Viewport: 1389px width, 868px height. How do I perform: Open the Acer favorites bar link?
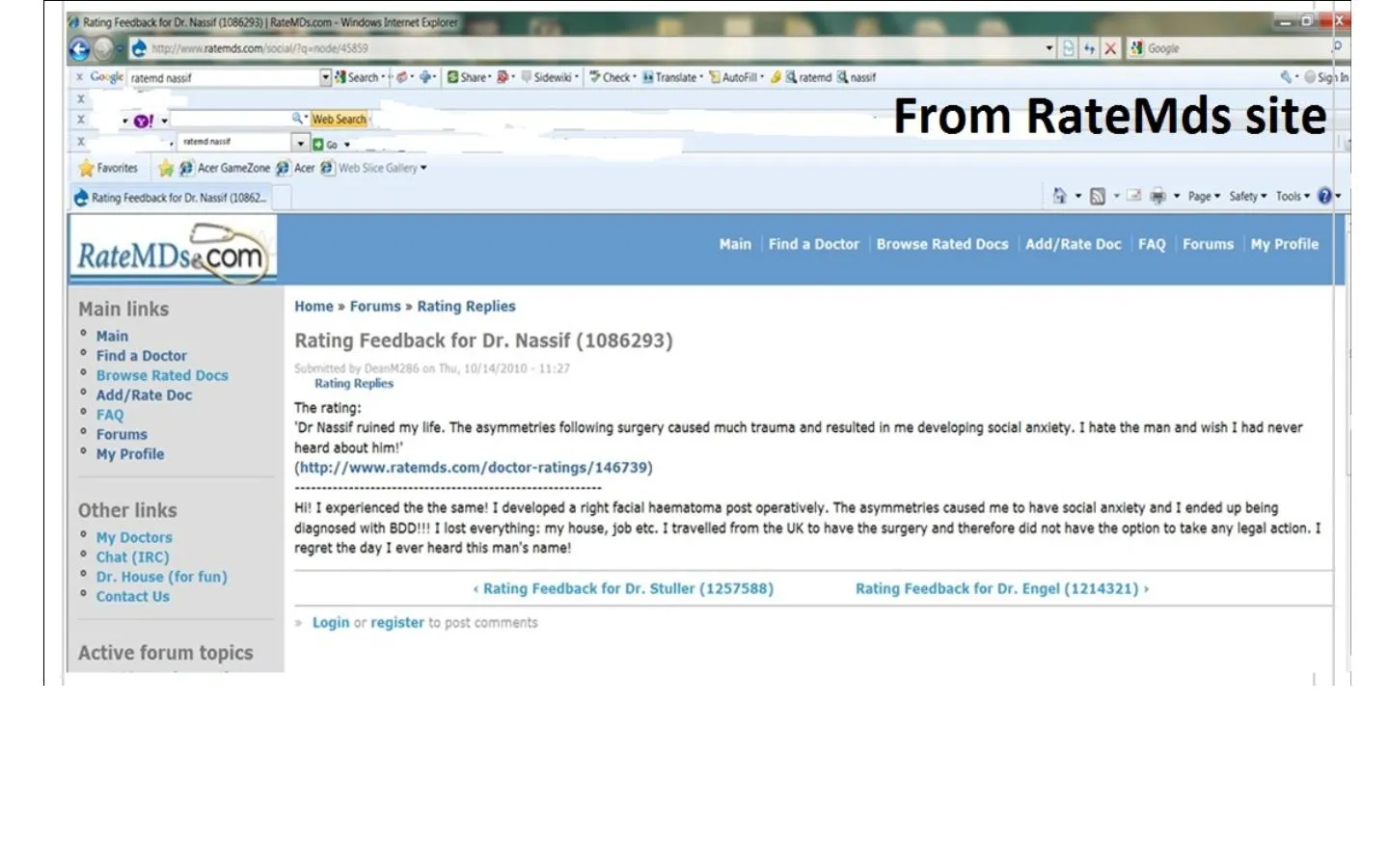[x=296, y=168]
